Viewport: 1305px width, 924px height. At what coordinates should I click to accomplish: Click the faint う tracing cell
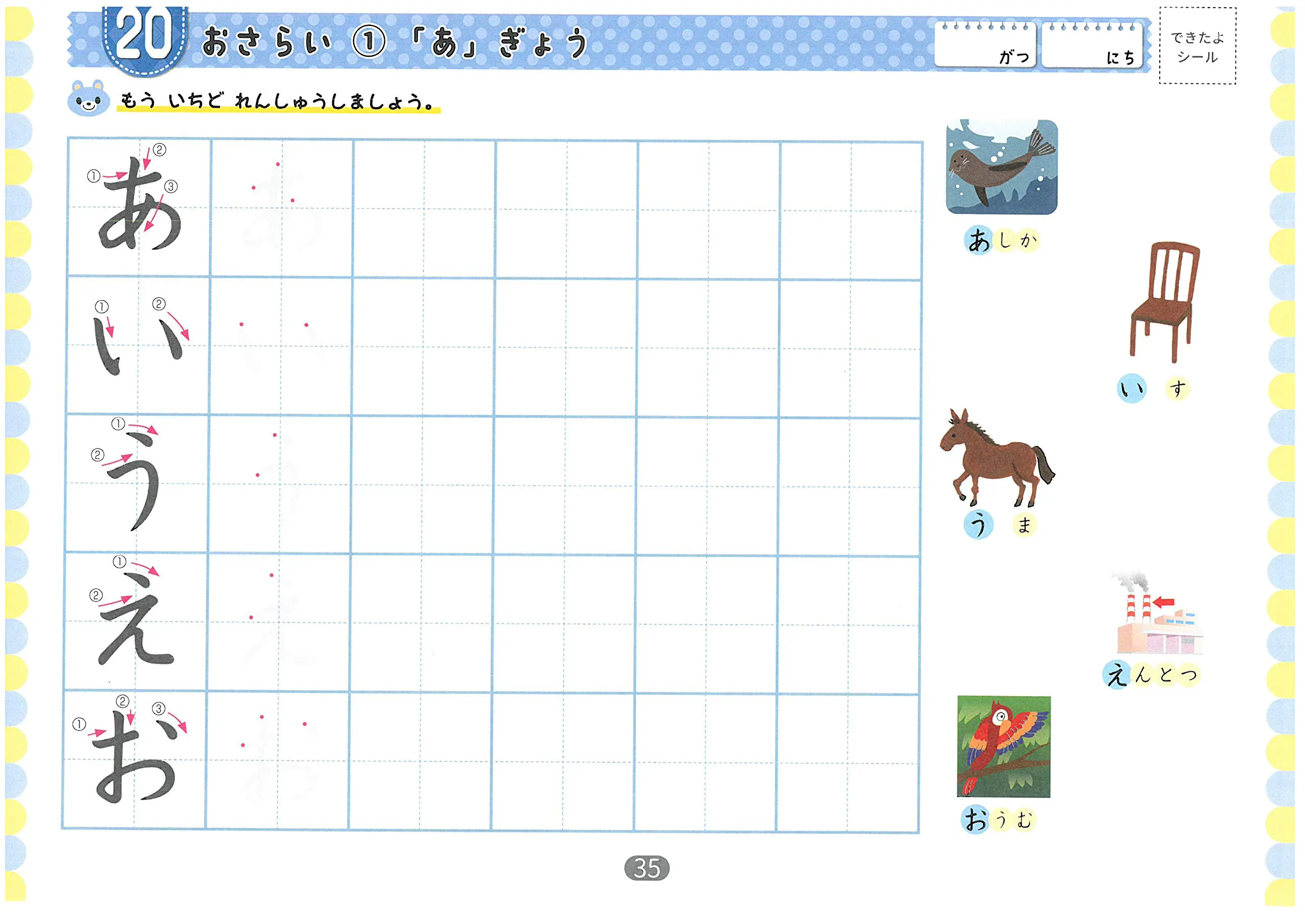pos(280,484)
